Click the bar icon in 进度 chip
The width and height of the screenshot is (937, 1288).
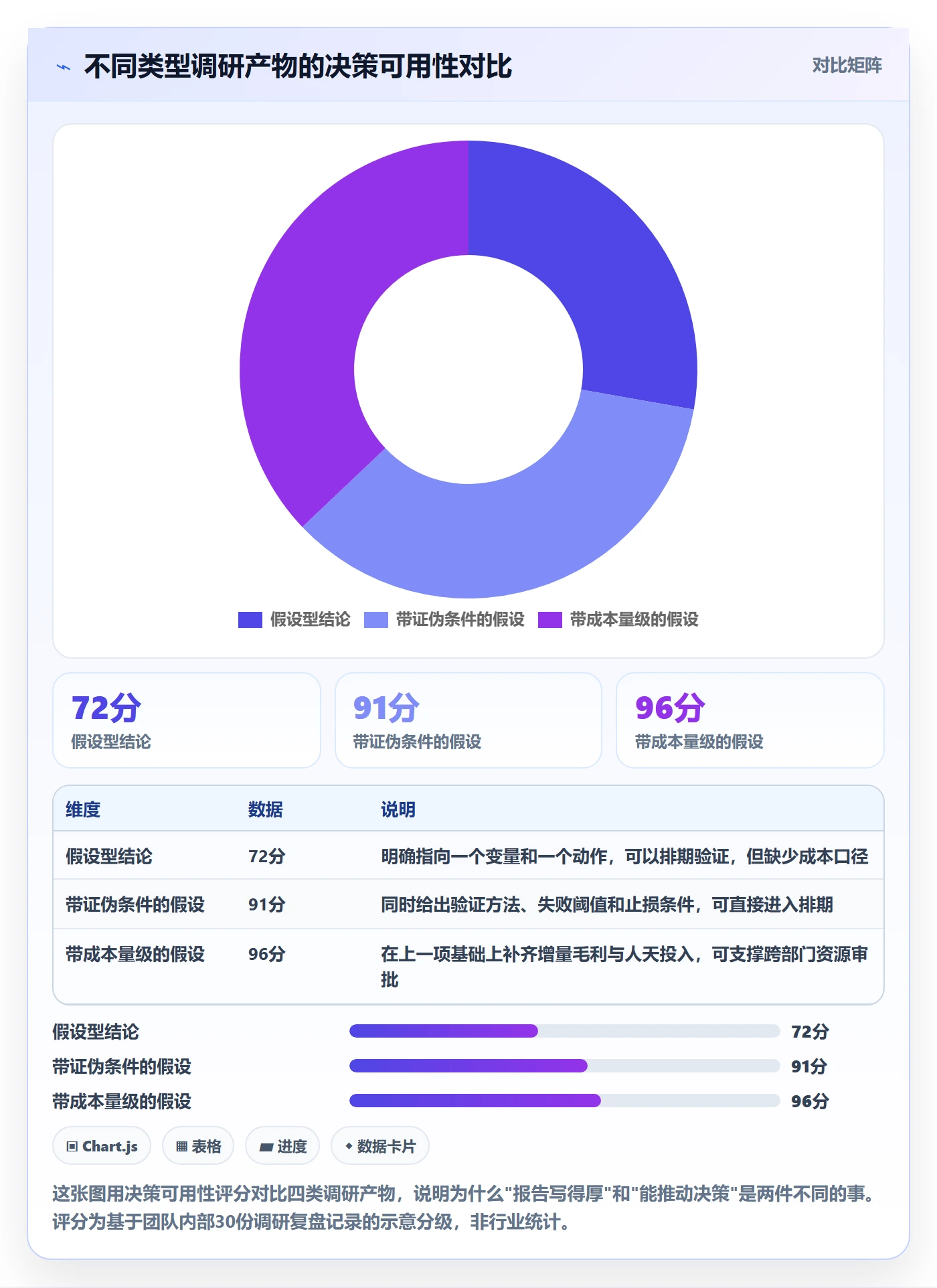pyautogui.click(x=266, y=1147)
